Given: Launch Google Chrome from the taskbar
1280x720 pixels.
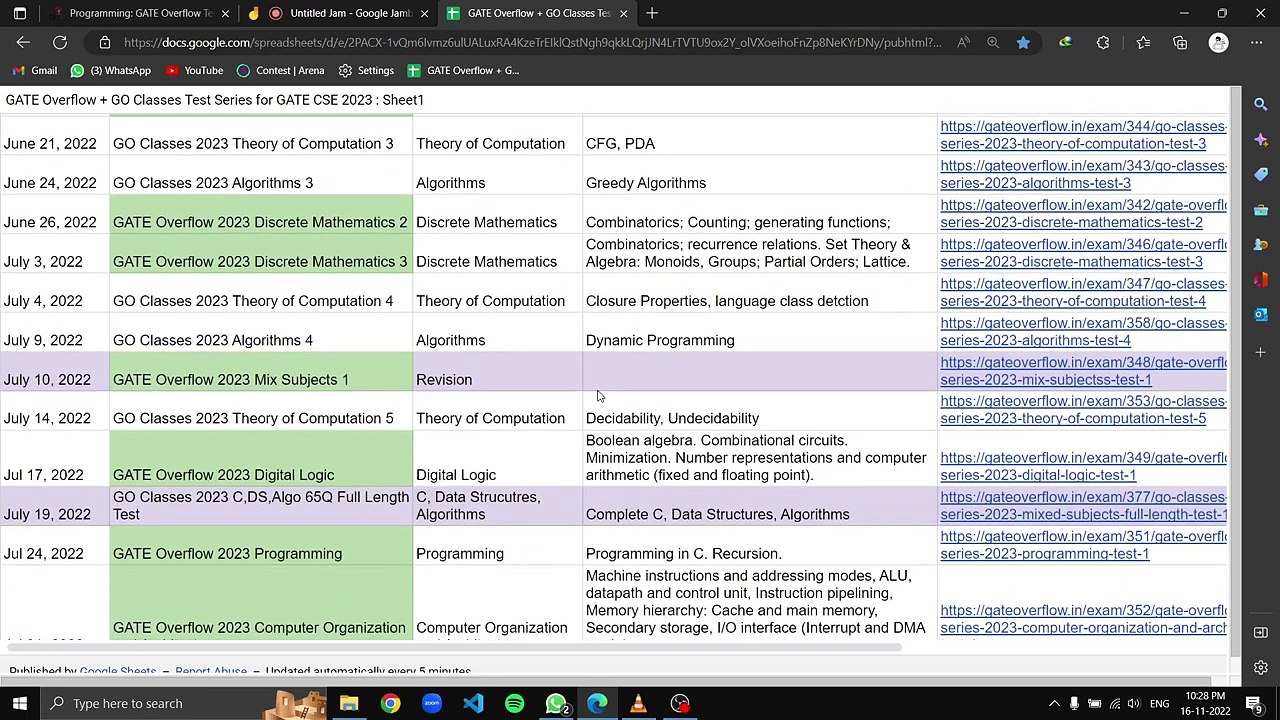Looking at the screenshot, I should (x=390, y=703).
